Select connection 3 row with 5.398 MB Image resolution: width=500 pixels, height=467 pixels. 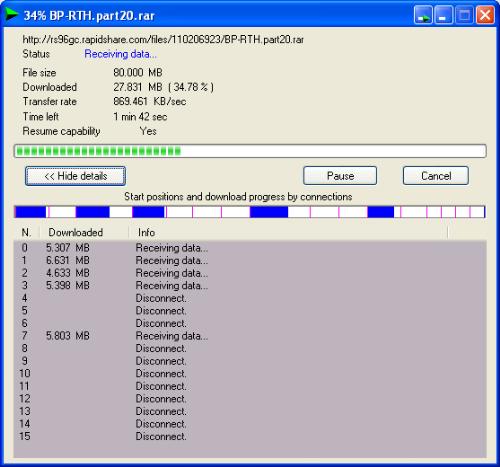(250, 285)
